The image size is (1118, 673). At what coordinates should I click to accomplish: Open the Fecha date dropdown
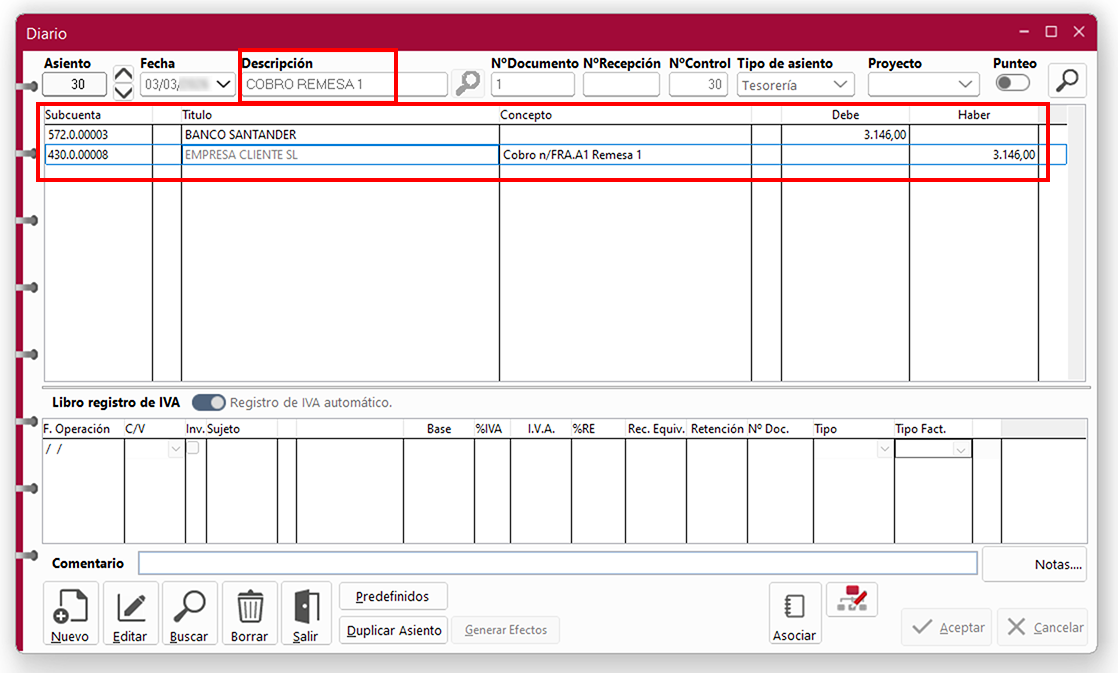223,85
